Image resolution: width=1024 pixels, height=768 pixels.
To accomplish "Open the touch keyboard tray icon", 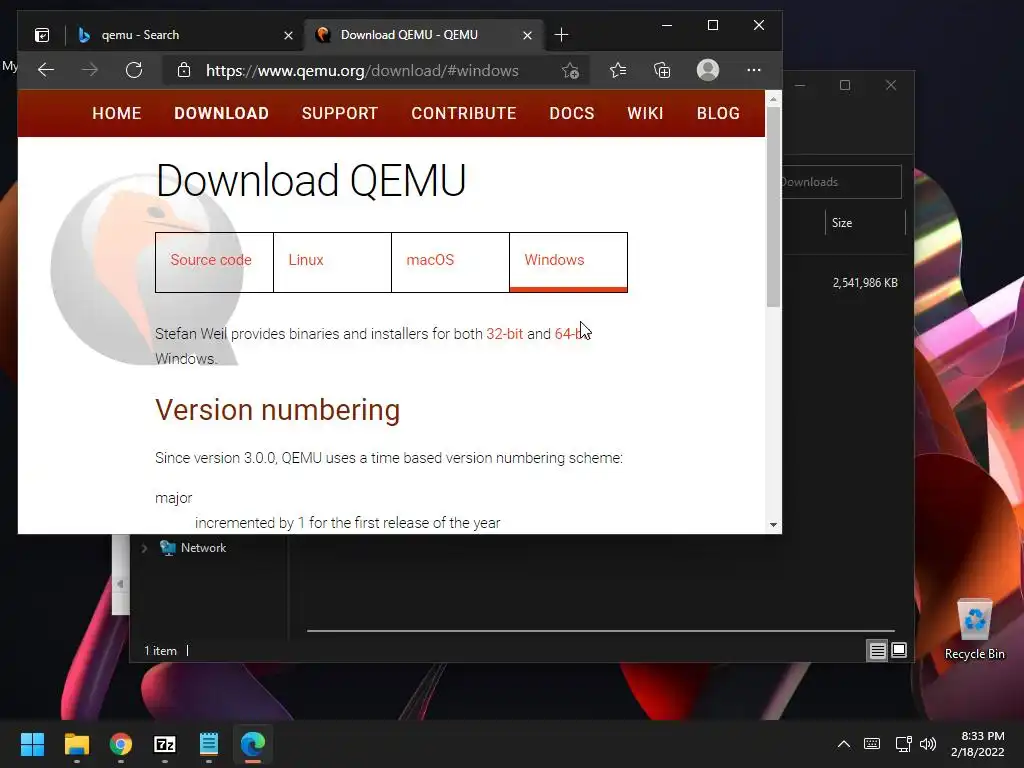I will click(x=872, y=744).
